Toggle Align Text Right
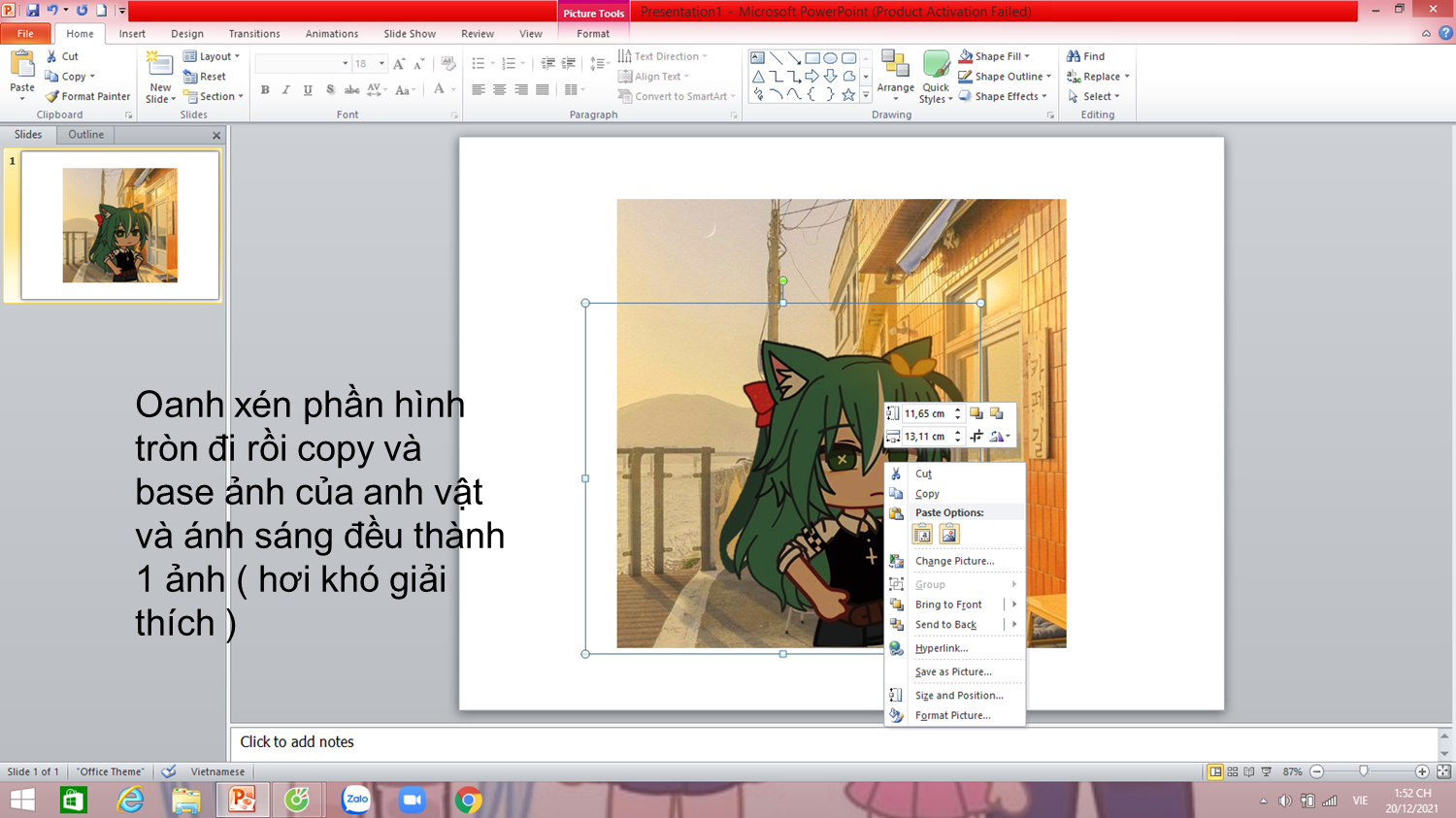This screenshot has width=1456, height=818. tap(521, 90)
